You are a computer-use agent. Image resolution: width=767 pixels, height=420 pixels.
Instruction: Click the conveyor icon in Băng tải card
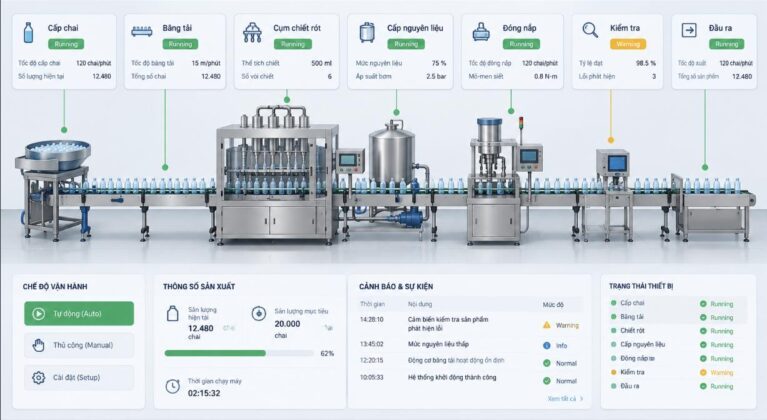coord(141,32)
